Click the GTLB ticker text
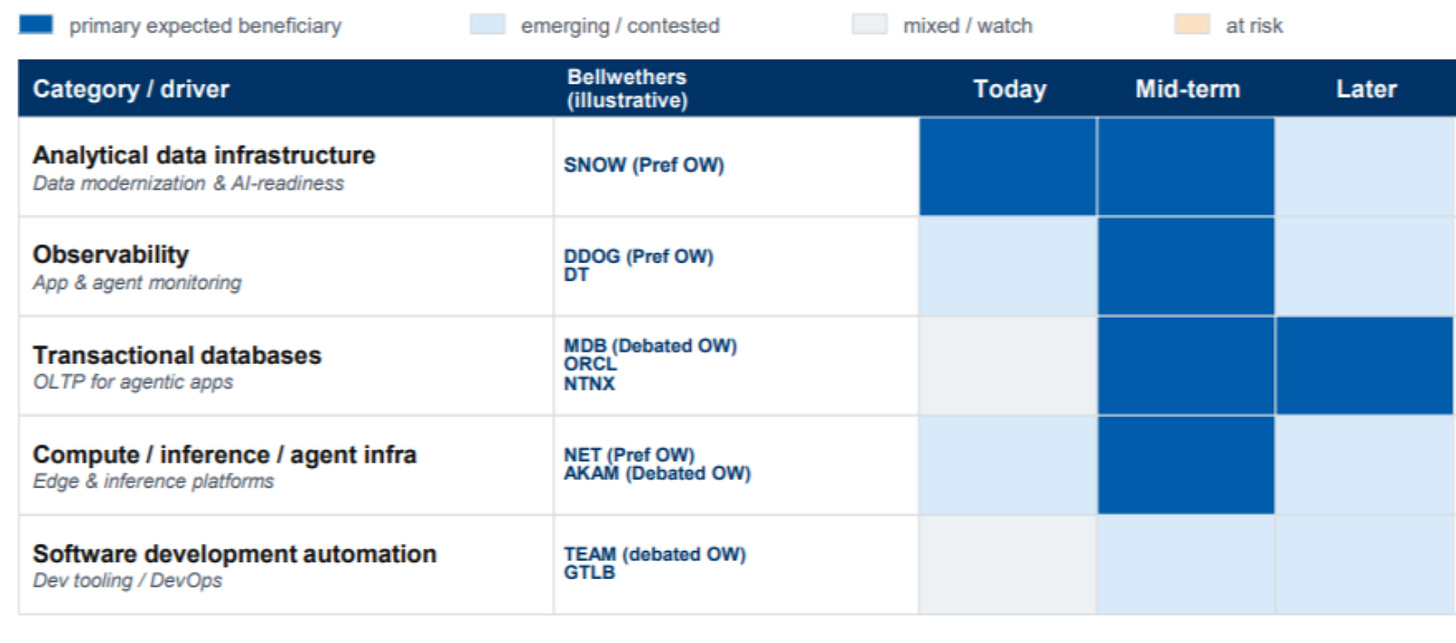This screenshot has width=1456, height=643. click(x=589, y=573)
